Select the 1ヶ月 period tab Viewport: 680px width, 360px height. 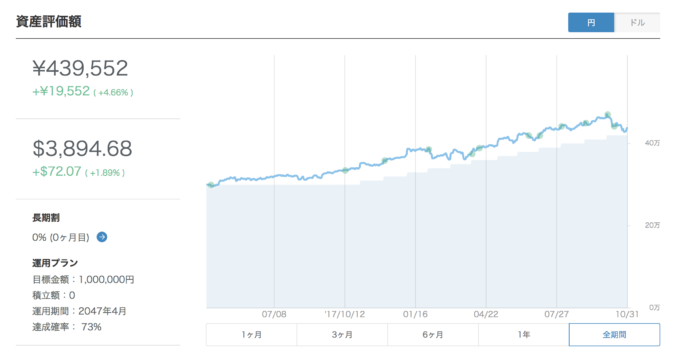[252, 334]
